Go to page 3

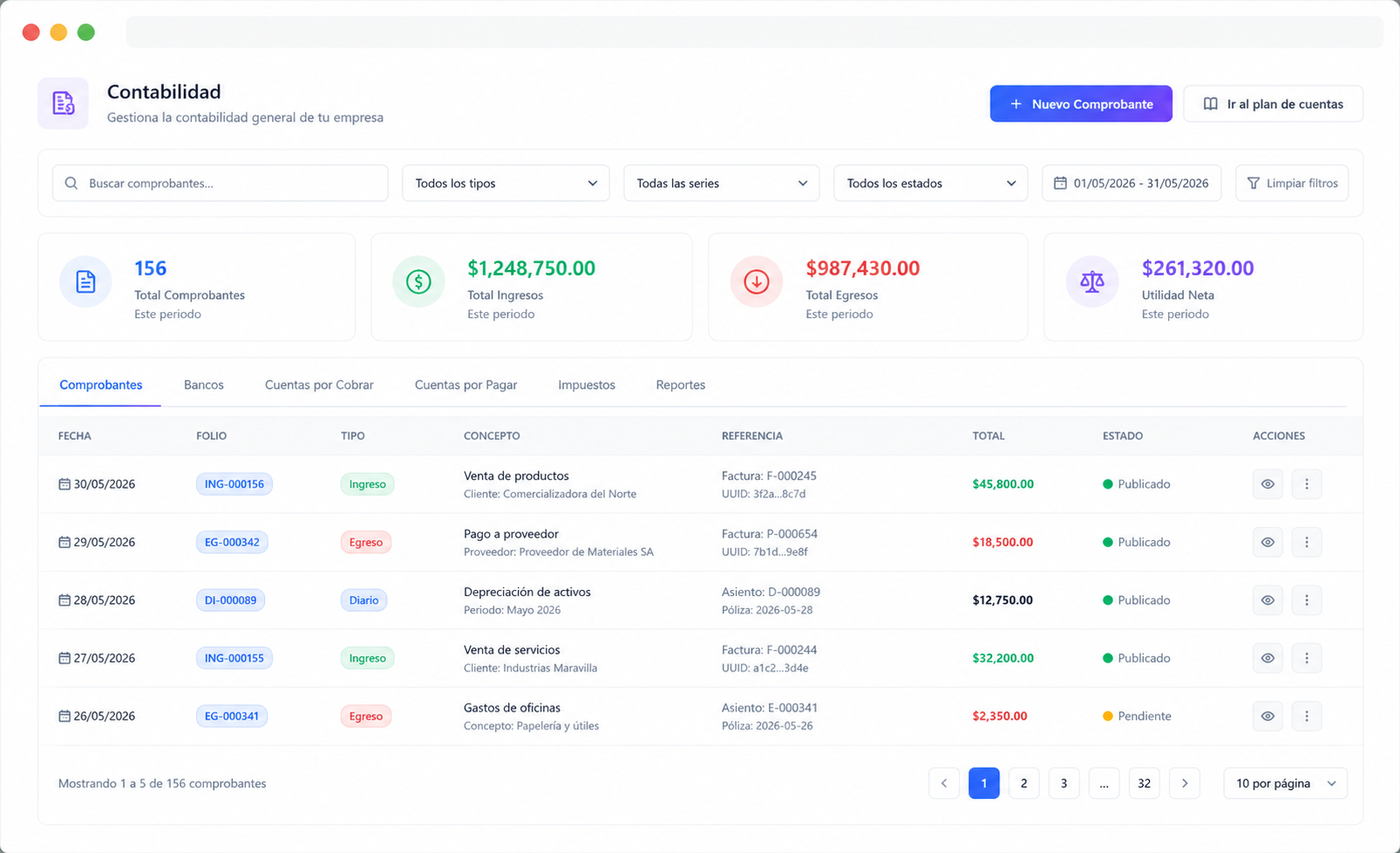(x=1064, y=783)
